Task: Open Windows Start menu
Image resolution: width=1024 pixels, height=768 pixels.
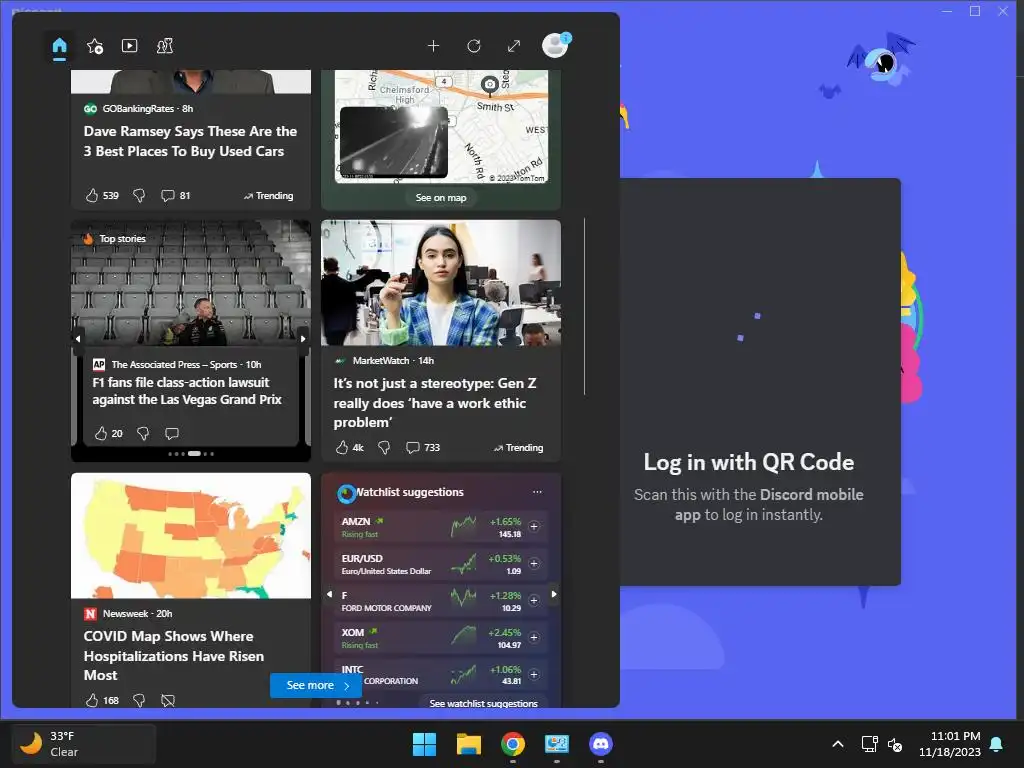Action: (424, 744)
